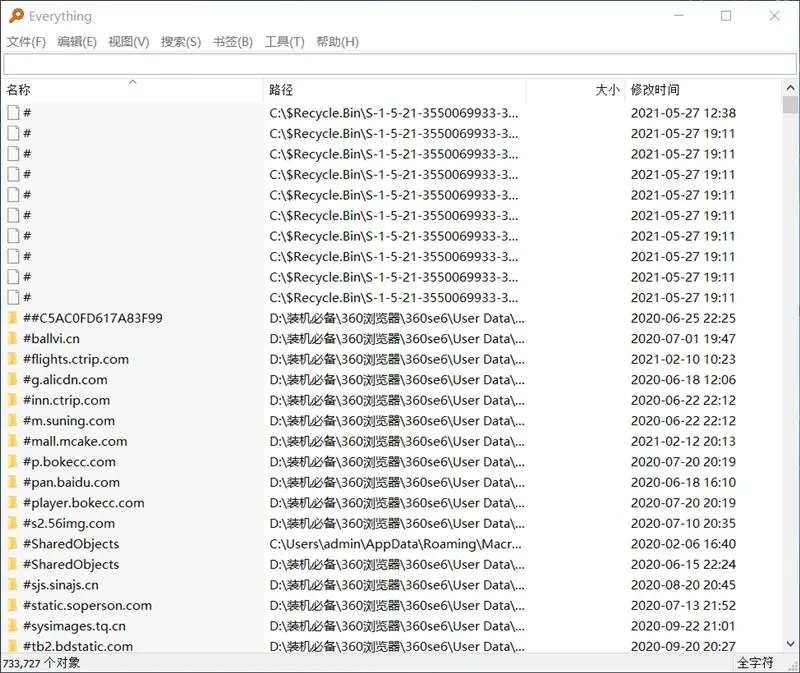Minimize the Everything window
The width and height of the screenshot is (800, 673).
click(x=679, y=16)
